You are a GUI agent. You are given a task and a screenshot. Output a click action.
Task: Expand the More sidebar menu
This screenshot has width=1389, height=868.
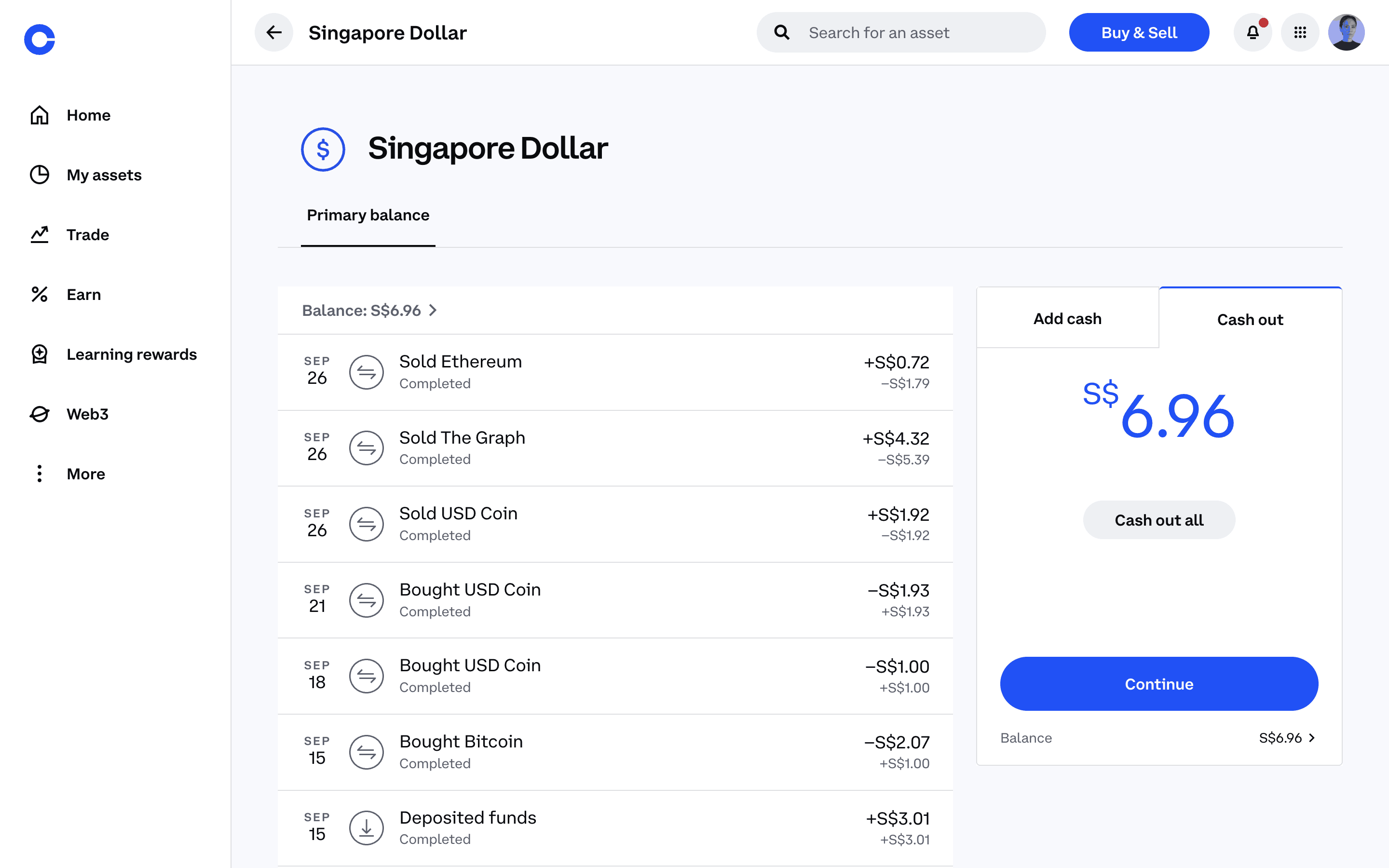[85, 474]
